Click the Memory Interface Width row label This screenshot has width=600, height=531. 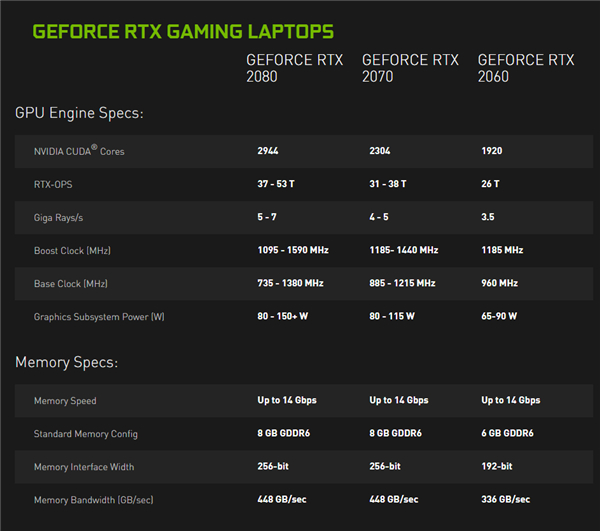click(84, 467)
